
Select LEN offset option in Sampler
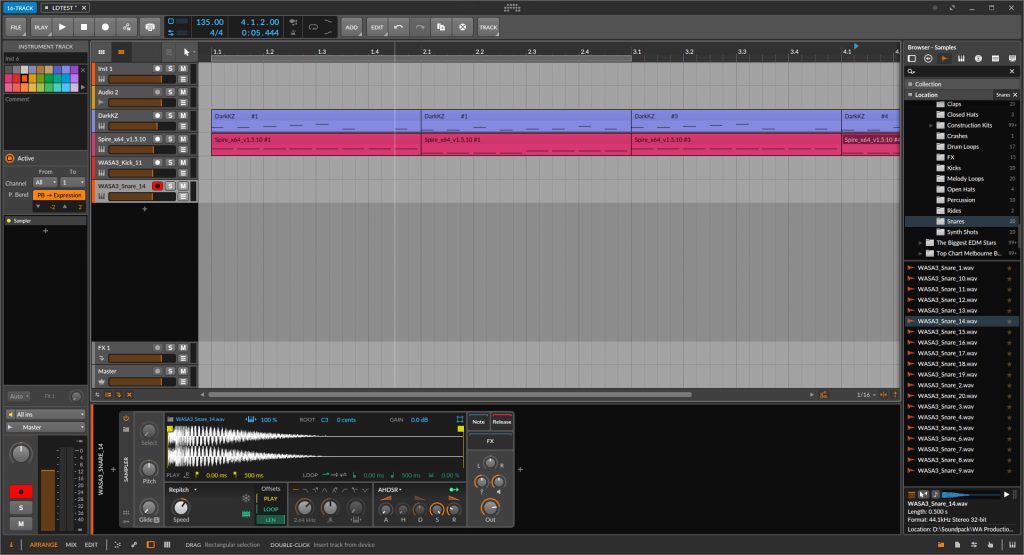click(x=270, y=520)
